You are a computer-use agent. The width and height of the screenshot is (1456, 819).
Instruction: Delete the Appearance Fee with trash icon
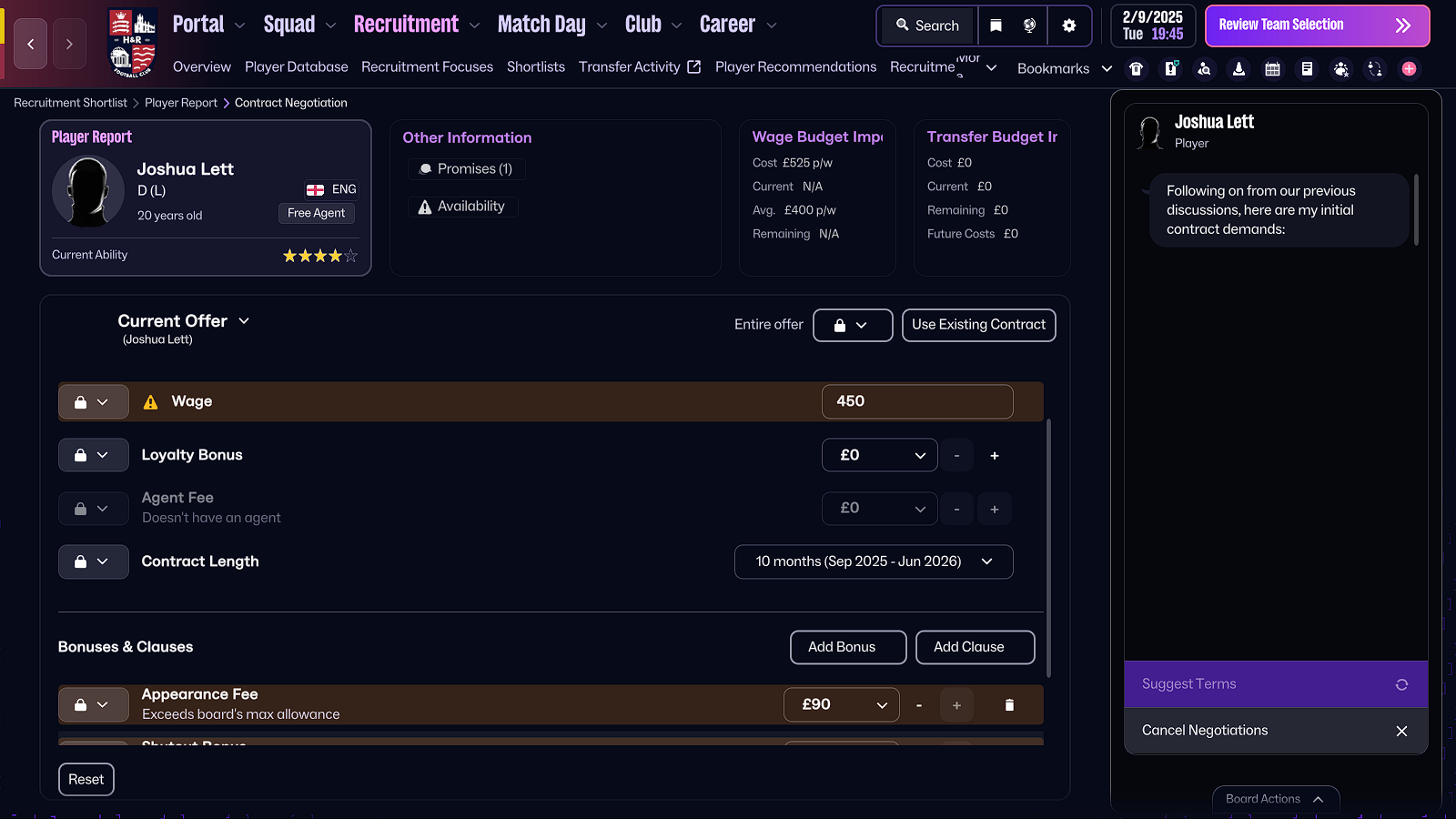pyautogui.click(x=1009, y=705)
